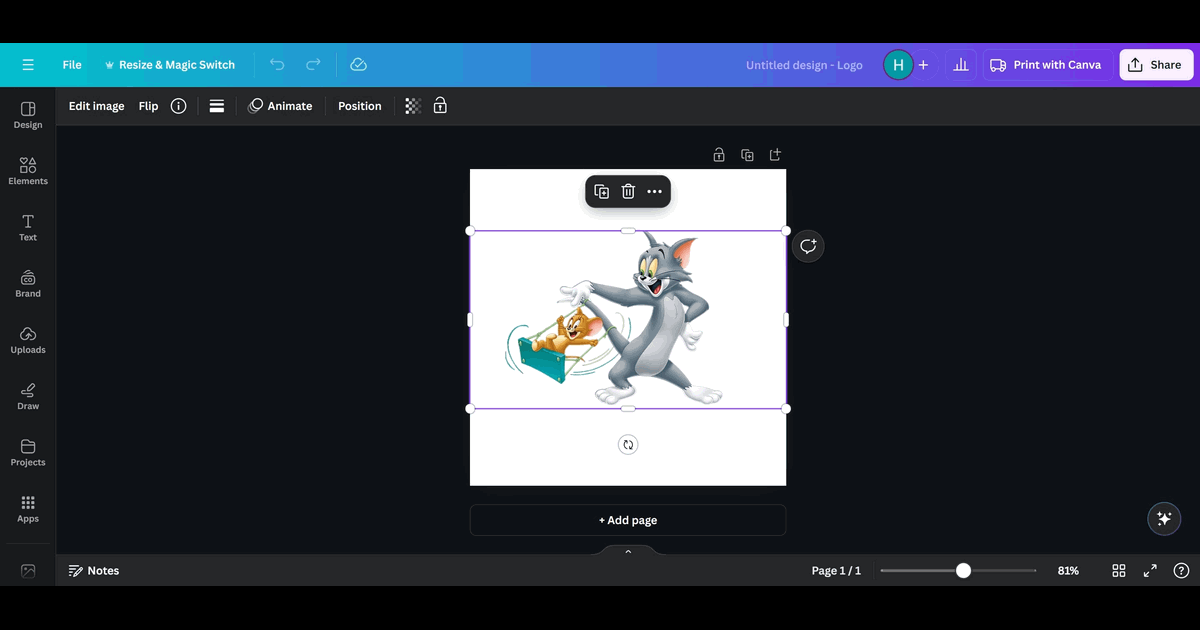This screenshot has height=630, width=1200.
Task: Check cloud save status icon
Action: click(x=359, y=65)
